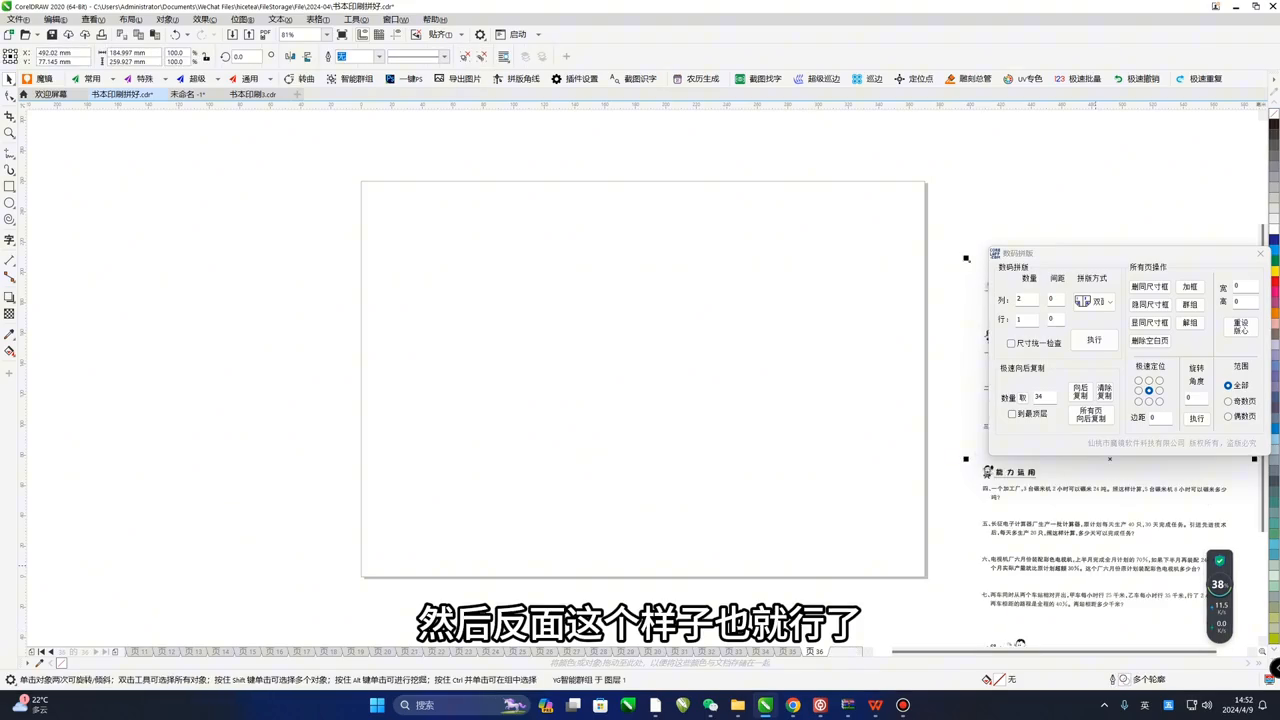Click the Print icon in toolbar
Screen dimensions: 1280x720
pos(101,35)
